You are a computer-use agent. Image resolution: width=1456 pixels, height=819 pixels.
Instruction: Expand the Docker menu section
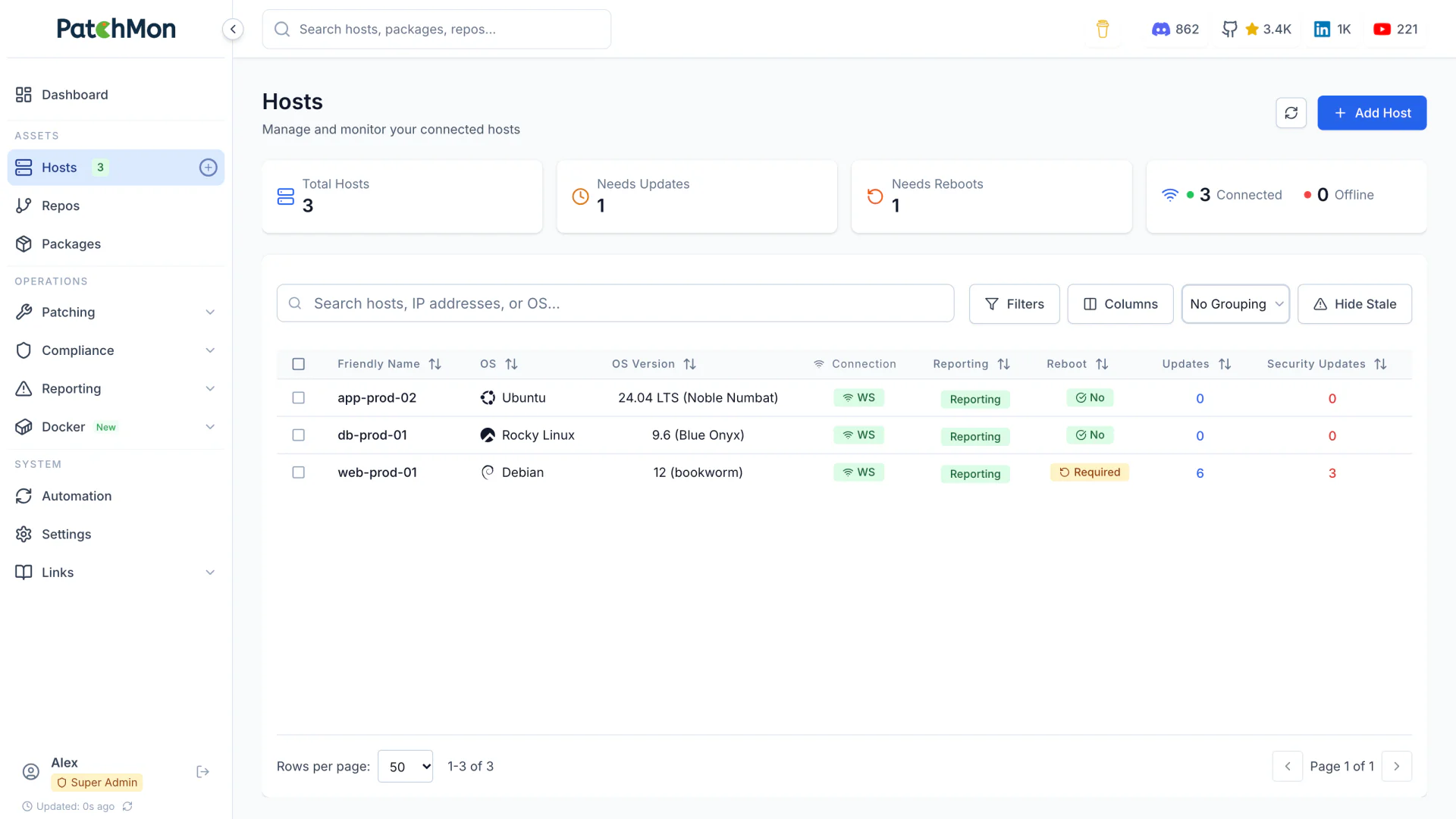115,427
